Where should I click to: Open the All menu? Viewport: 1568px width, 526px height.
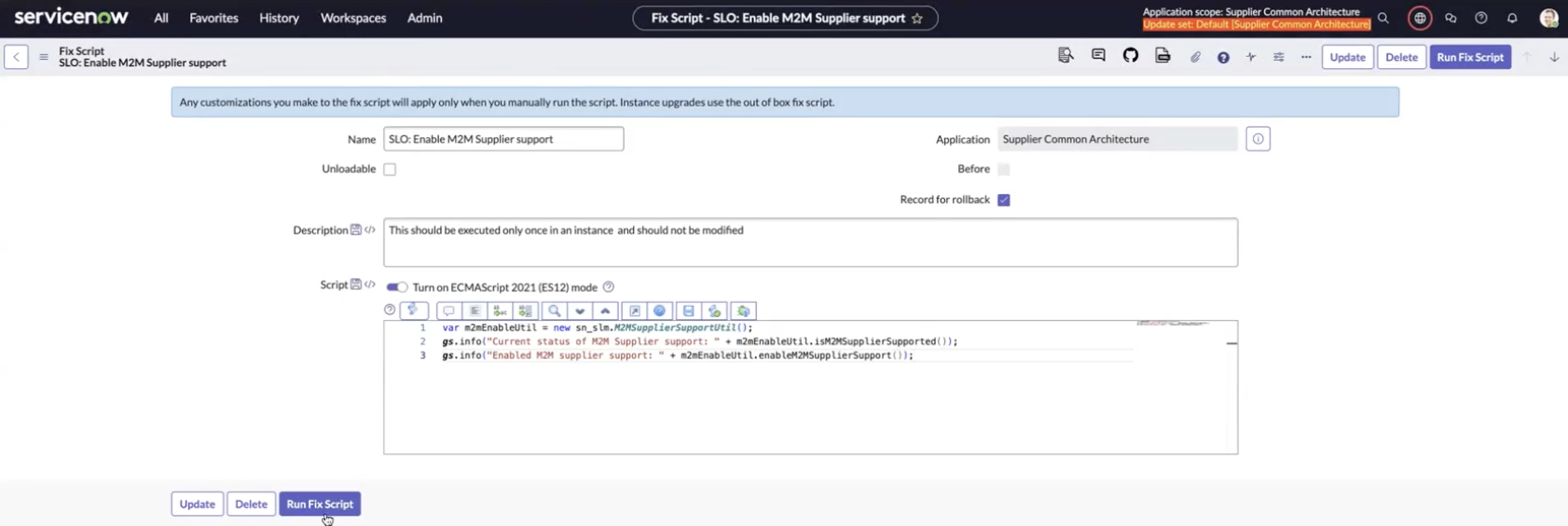coord(161,18)
